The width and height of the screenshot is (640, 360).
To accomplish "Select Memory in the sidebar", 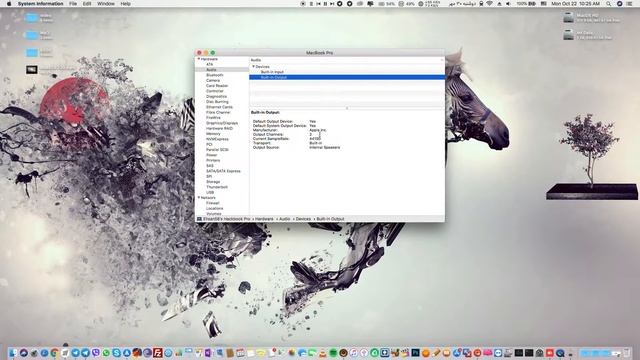I will pos(213,133).
